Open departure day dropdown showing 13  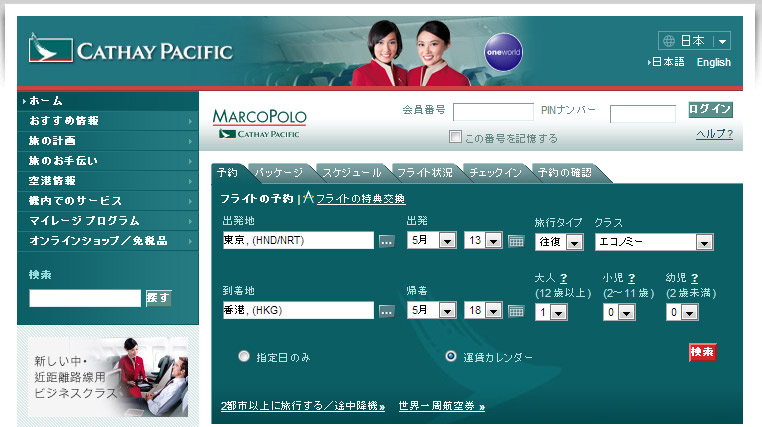point(483,240)
